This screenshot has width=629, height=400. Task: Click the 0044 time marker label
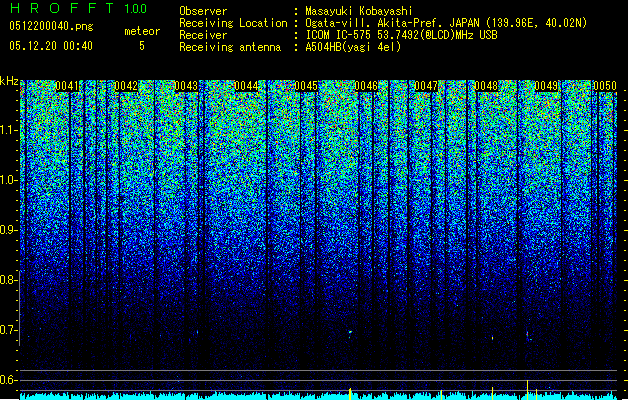pos(246,86)
